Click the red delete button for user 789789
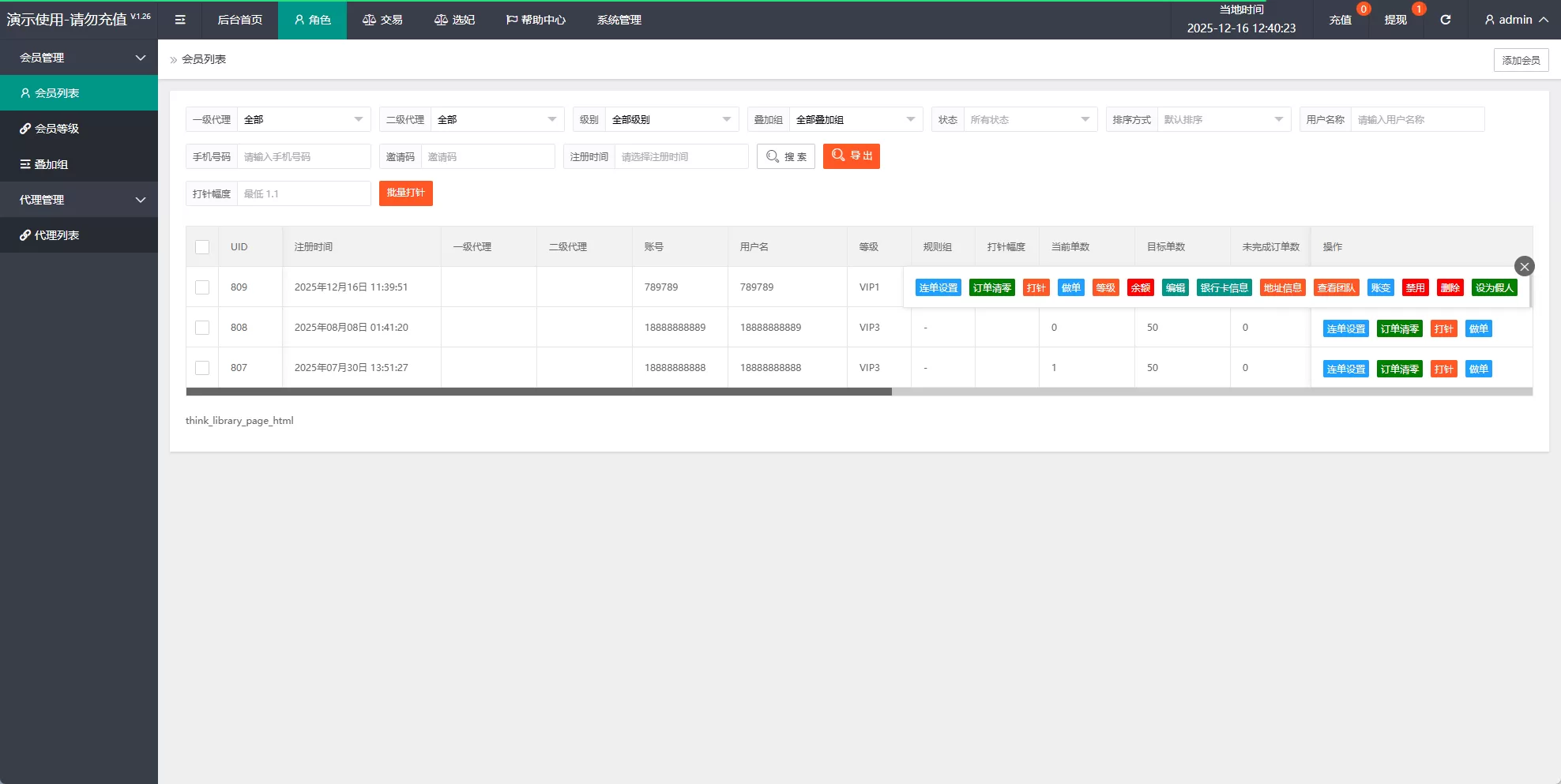This screenshot has height=784, width=1561. click(1450, 288)
